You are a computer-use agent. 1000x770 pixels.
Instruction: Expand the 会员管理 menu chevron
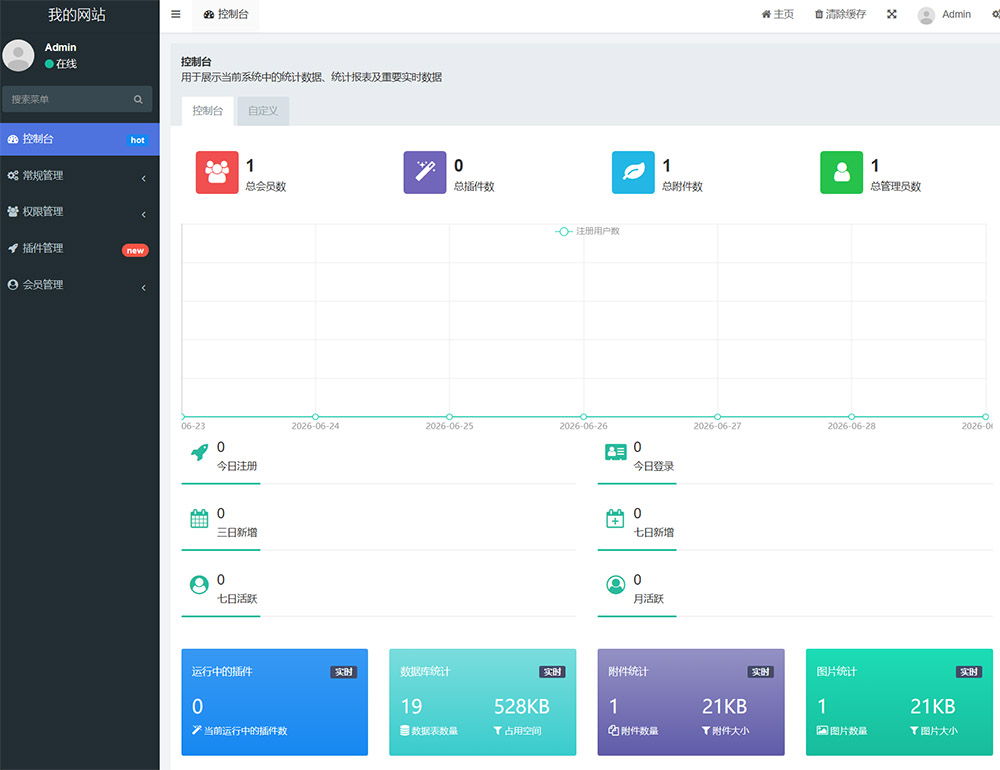click(x=143, y=287)
